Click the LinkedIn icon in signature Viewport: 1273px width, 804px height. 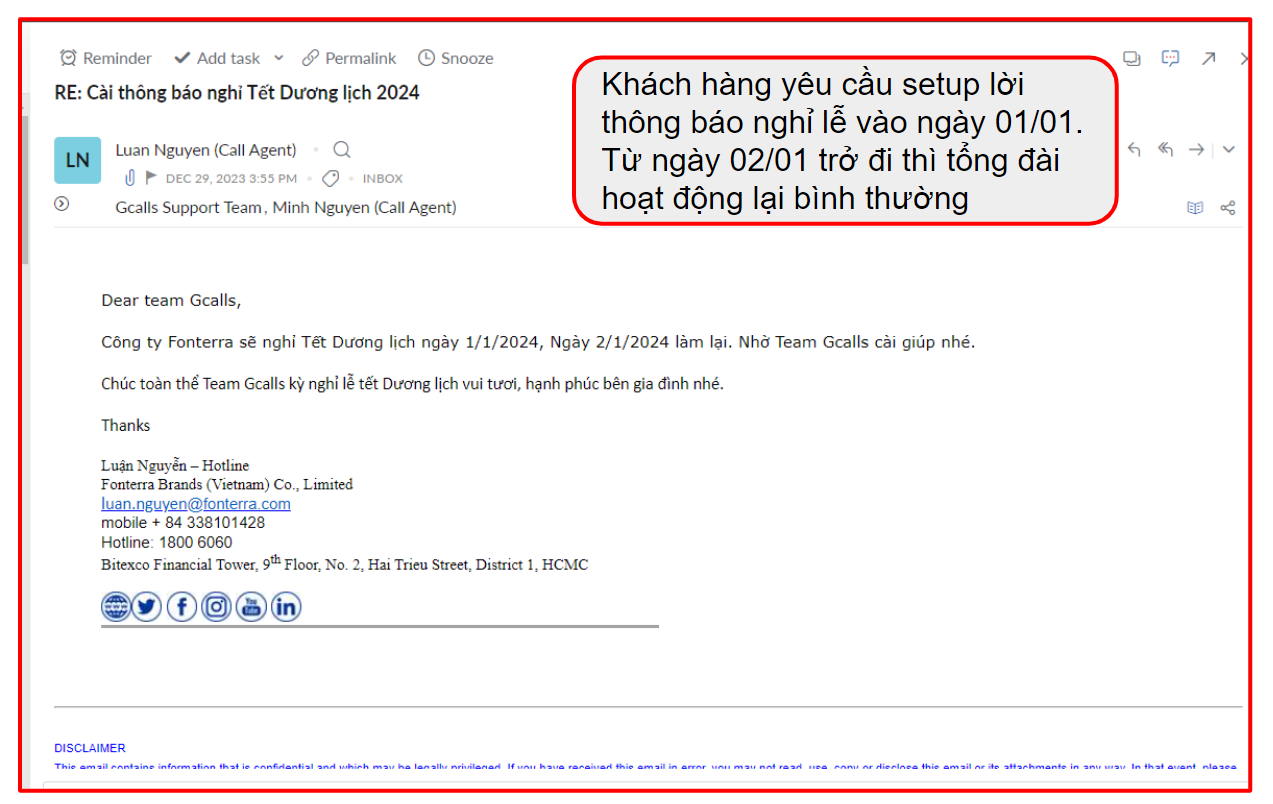286,607
